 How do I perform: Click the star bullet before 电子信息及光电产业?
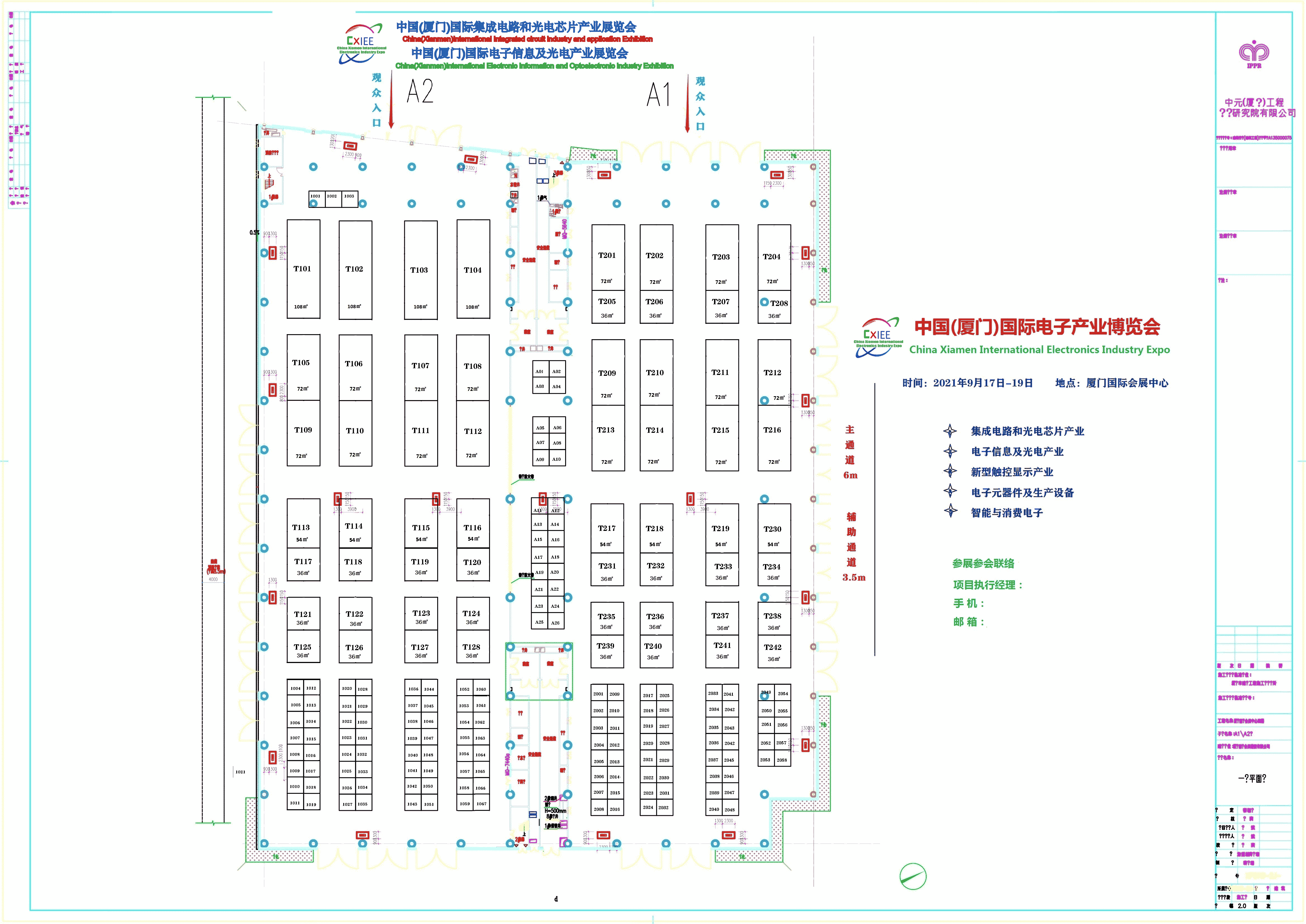pyautogui.click(x=950, y=451)
